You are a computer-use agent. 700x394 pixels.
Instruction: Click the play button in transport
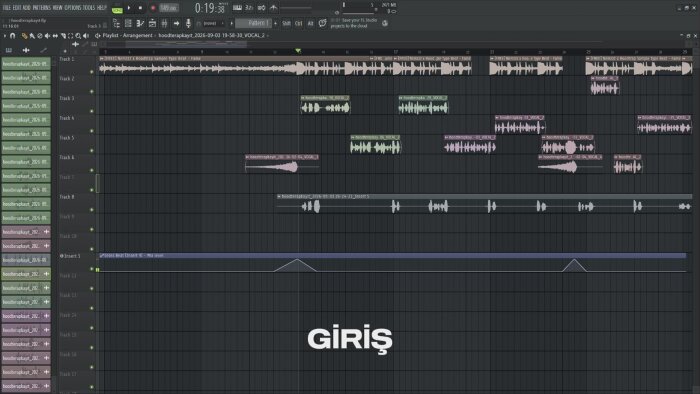click(129, 8)
